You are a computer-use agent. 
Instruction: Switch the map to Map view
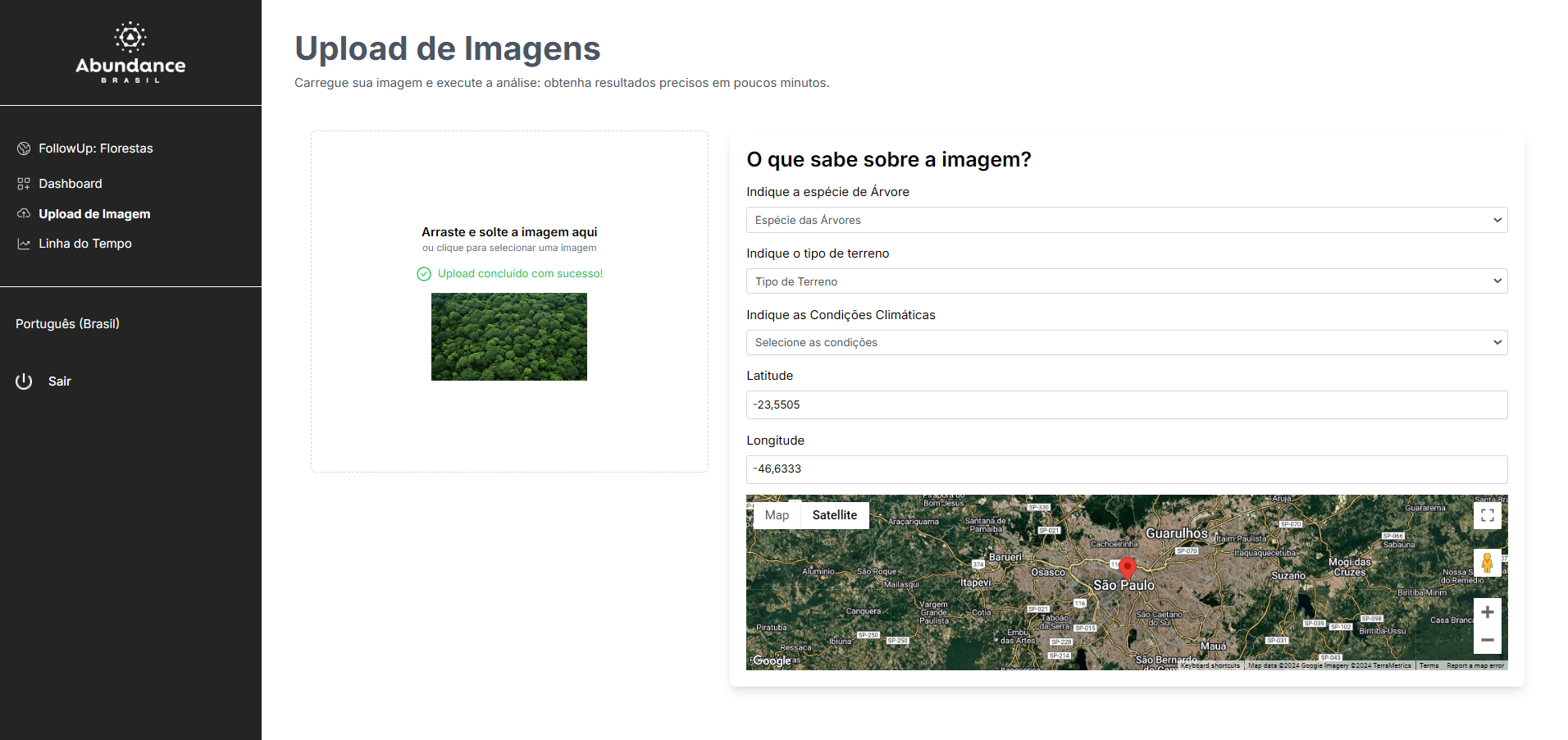(777, 515)
